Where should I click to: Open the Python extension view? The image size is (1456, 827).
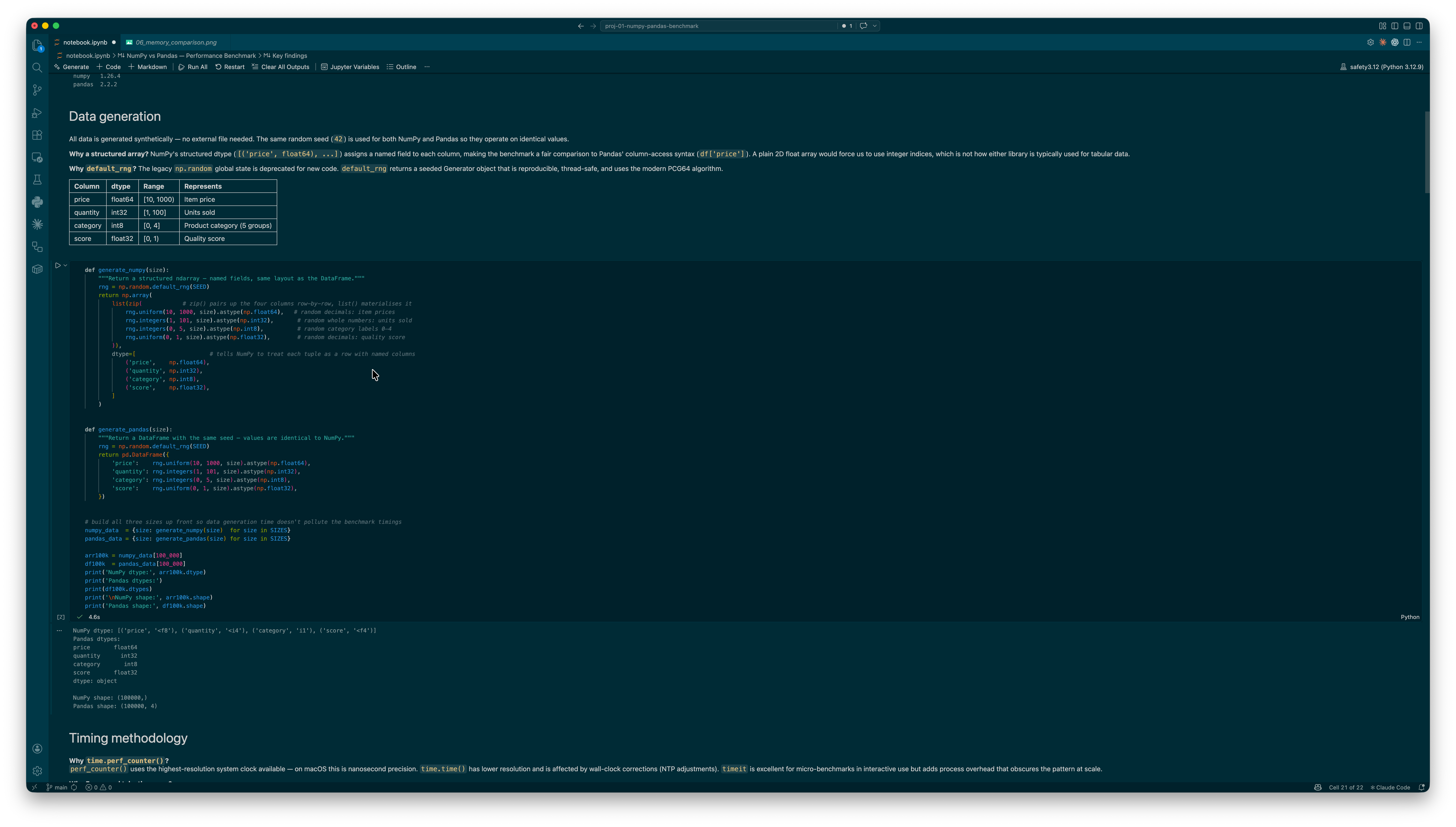click(x=38, y=202)
